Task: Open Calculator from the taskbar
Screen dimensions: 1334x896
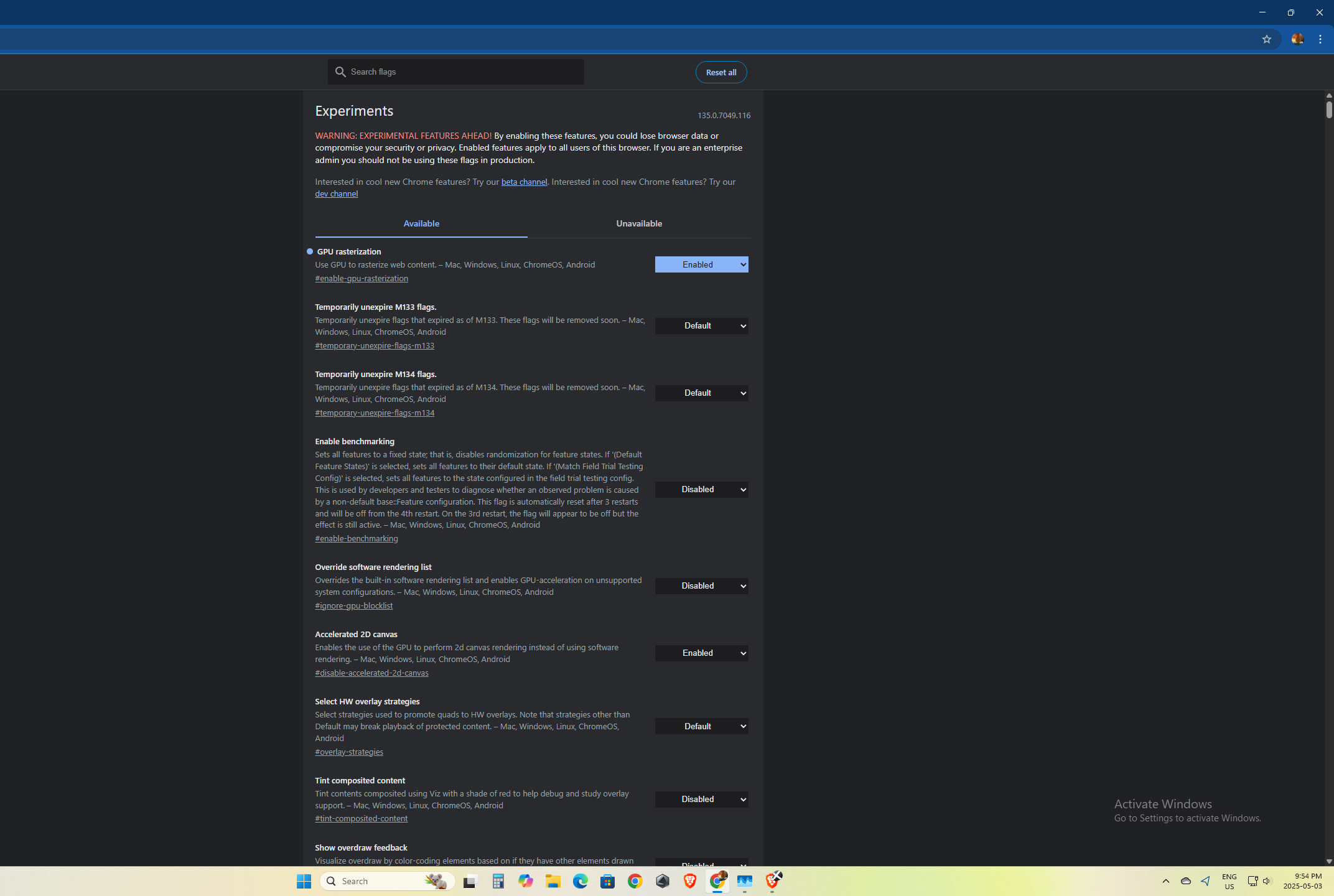Action: coord(498,881)
